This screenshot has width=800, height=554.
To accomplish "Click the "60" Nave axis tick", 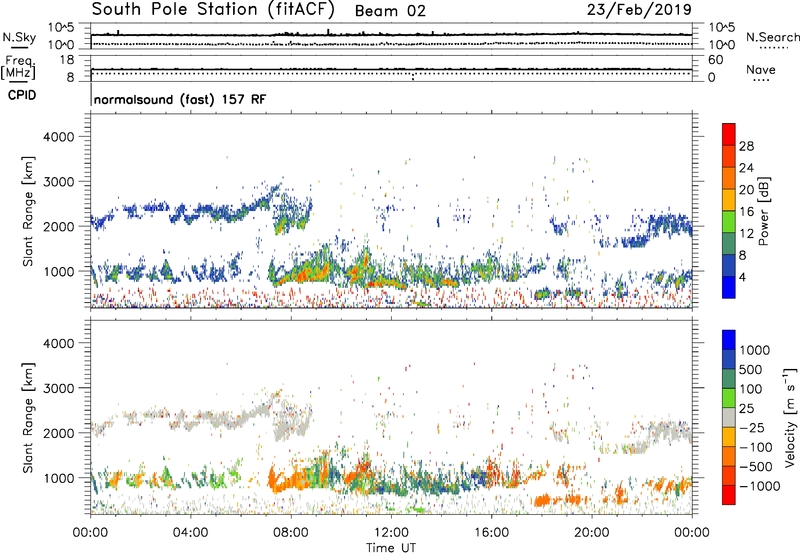I will pos(715,60).
